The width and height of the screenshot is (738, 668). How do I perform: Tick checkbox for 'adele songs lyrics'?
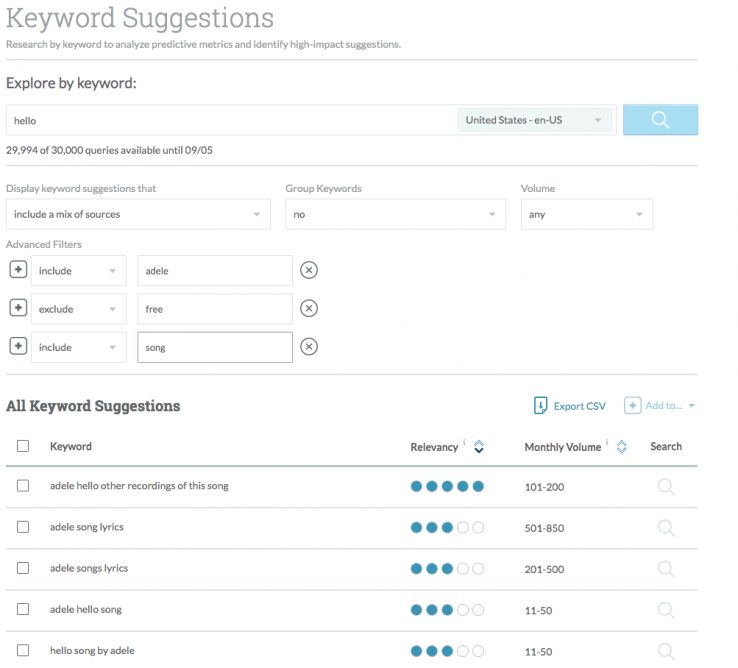click(23, 568)
